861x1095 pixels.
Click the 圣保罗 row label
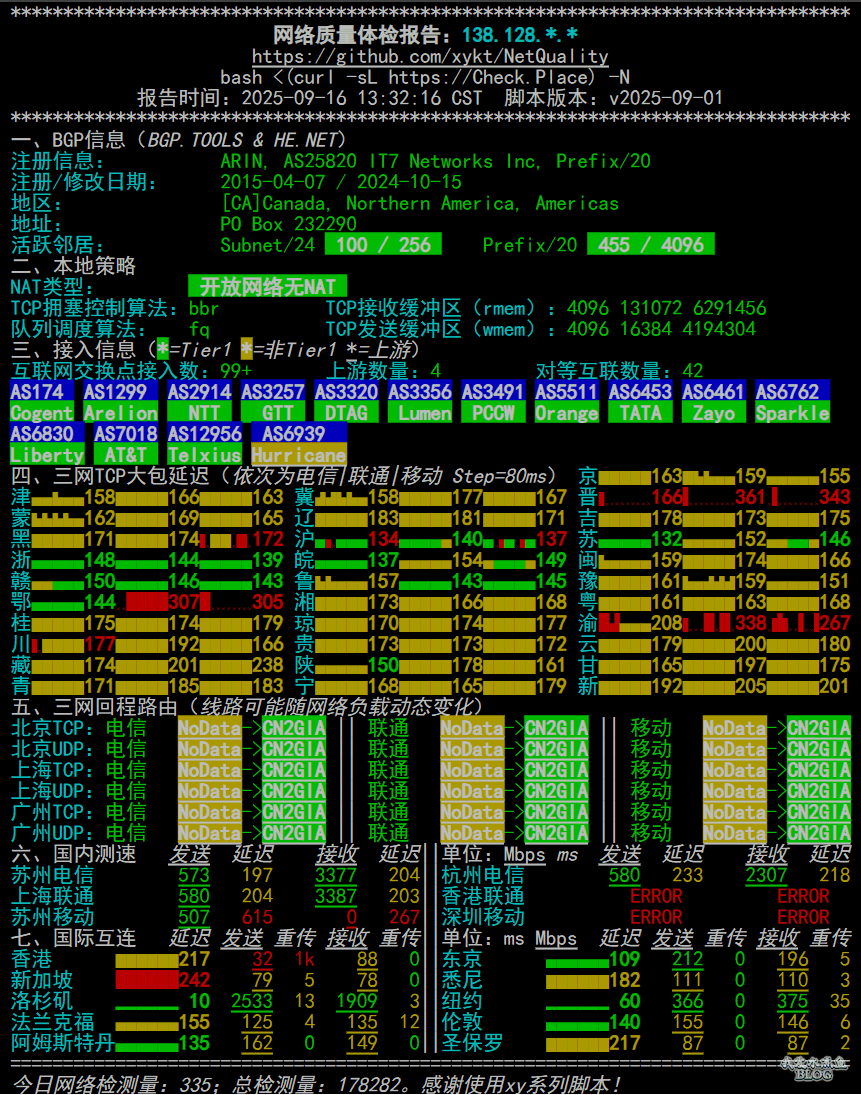472,1043
